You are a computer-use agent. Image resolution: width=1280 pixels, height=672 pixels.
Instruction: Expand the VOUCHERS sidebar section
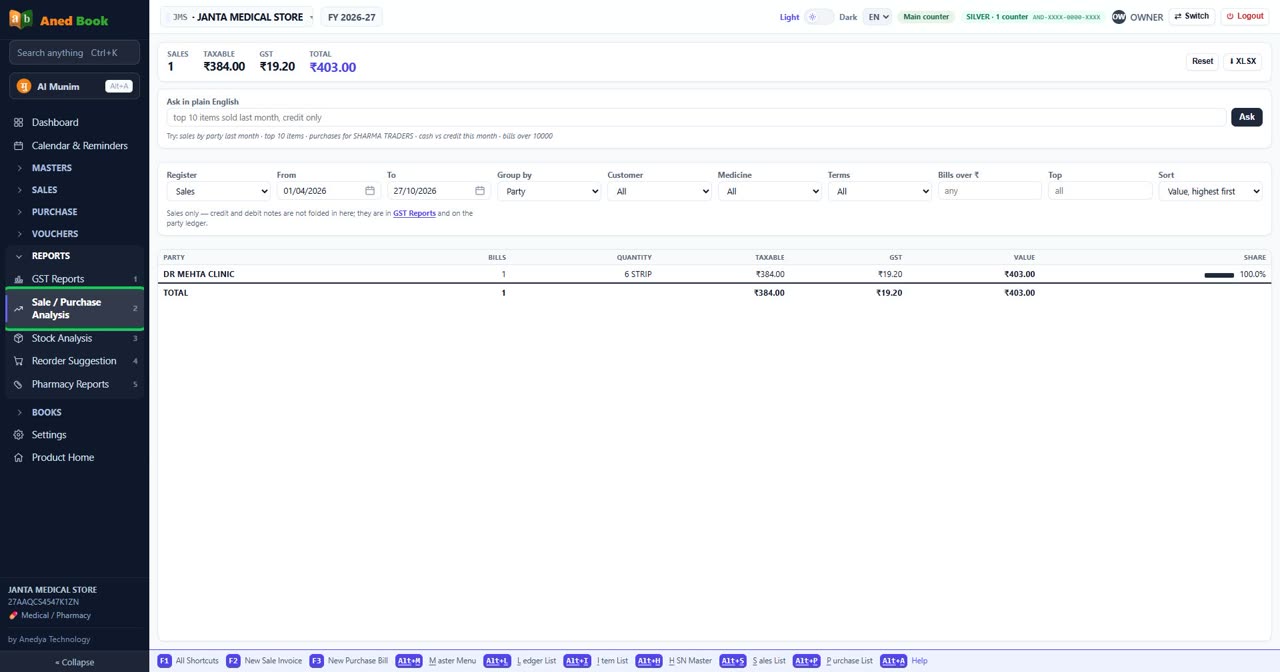coord(74,234)
